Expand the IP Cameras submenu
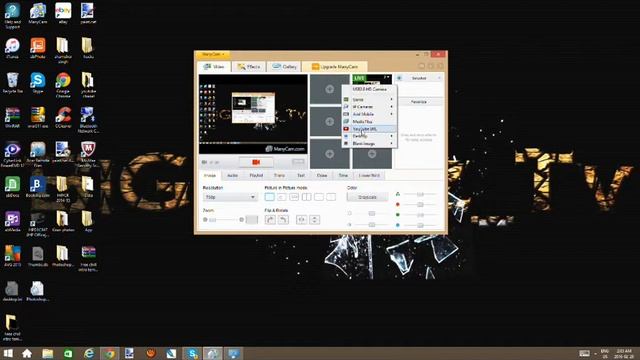The width and height of the screenshot is (640, 360). pyautogui.click(x=369, y=107)
